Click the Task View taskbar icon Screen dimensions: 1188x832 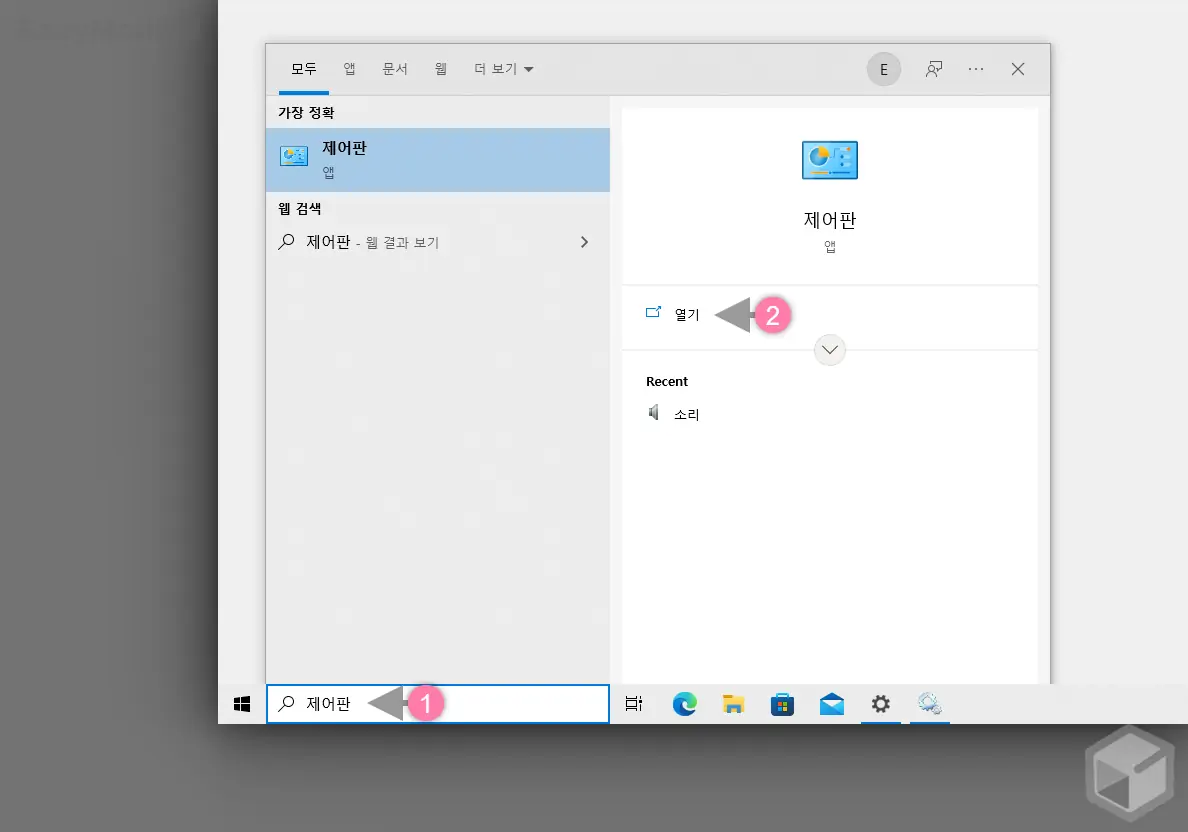click(x=633, y=704)
